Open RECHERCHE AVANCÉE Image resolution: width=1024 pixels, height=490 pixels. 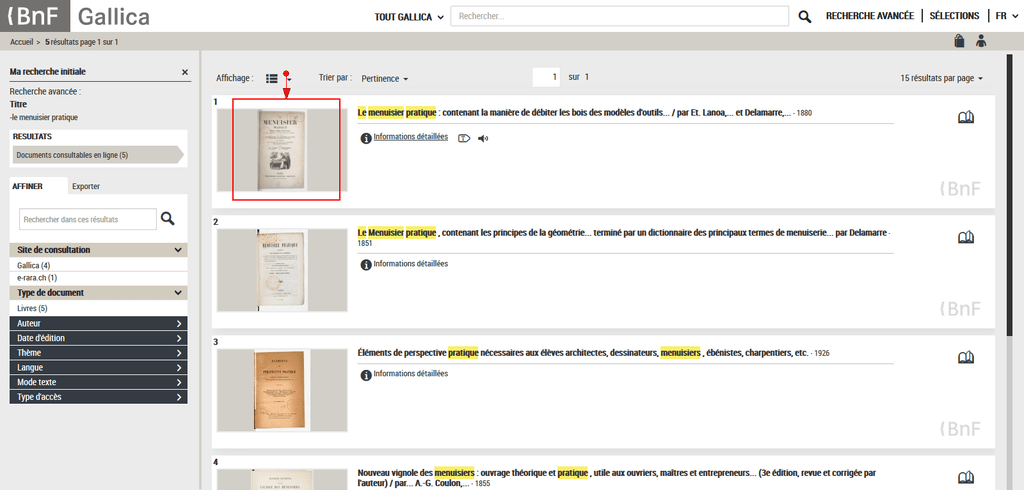[869, 16]
